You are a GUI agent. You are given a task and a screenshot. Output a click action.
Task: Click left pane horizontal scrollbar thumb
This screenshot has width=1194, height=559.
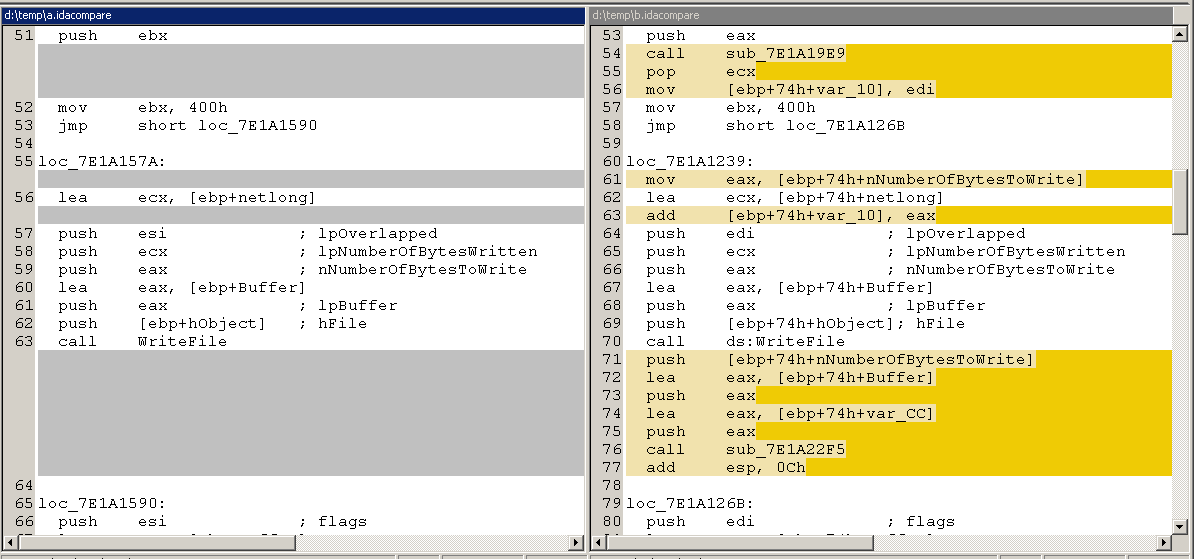(x=156, y=542)
